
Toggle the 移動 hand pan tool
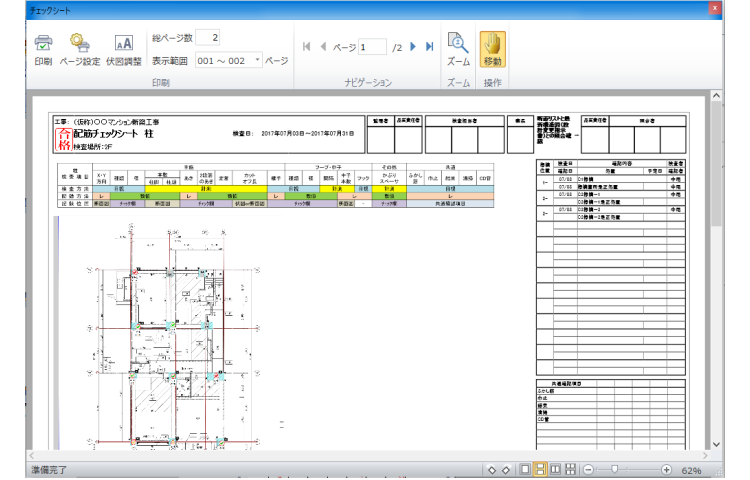pos(493,44)
